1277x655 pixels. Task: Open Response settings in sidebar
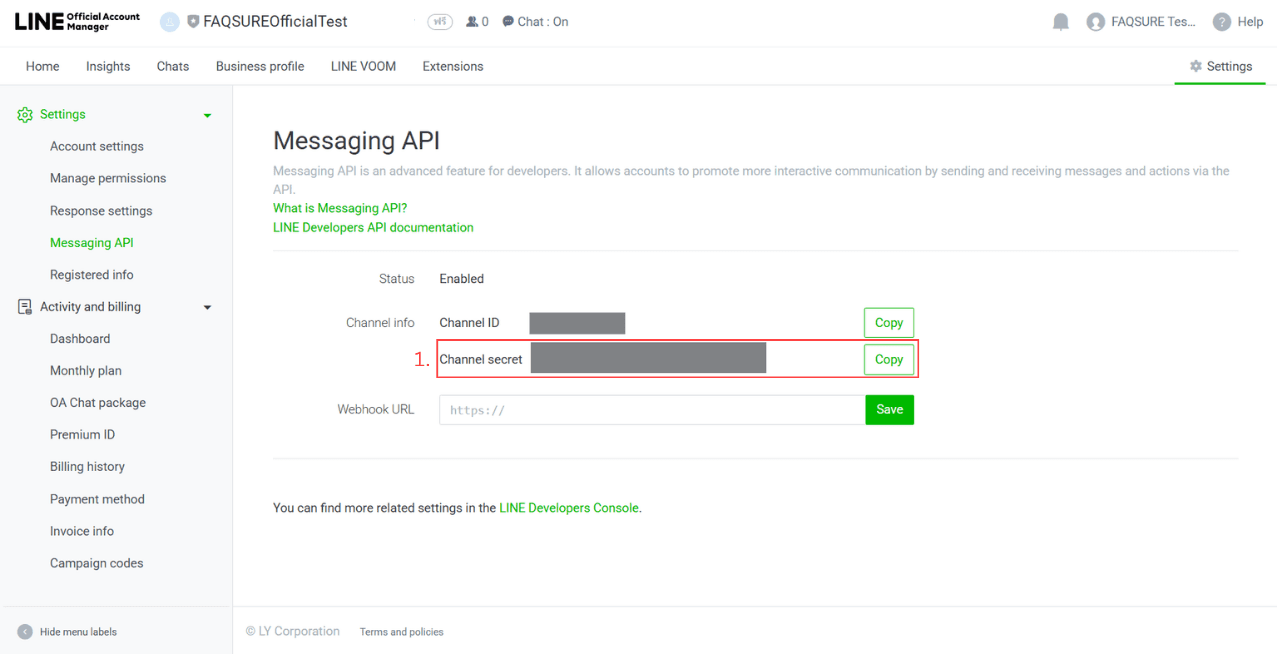click(x=101, y=211)
